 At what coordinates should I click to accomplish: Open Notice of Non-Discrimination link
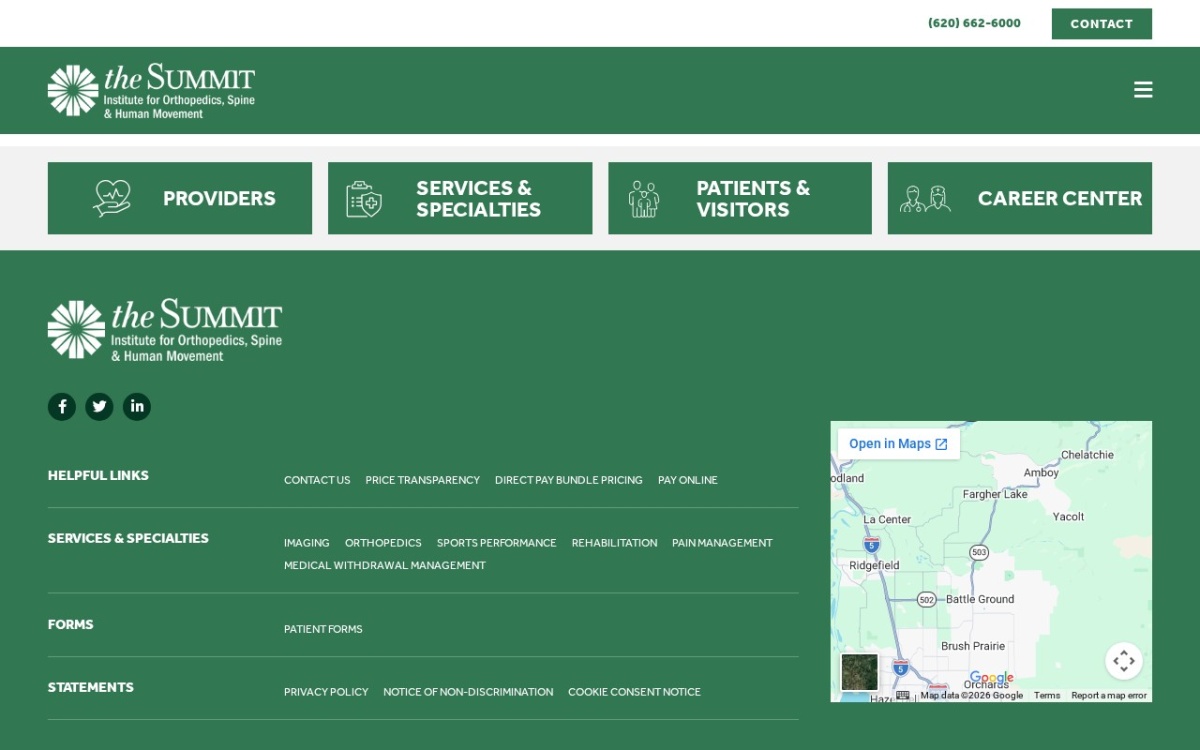click(x=468, y=692)
